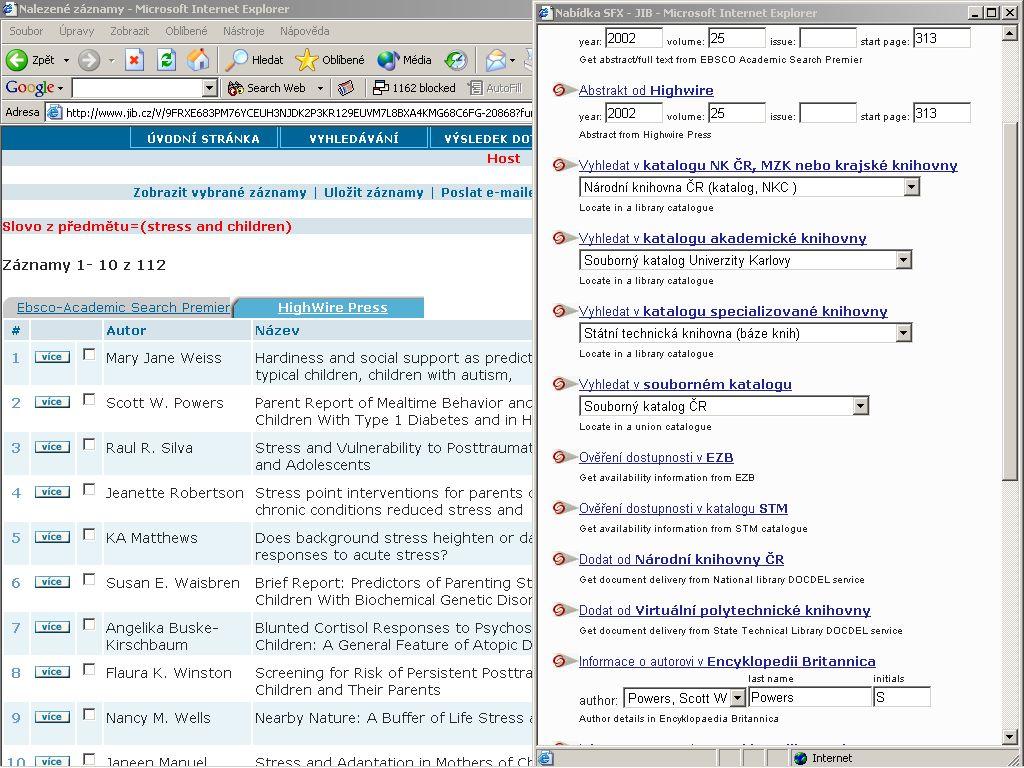Click the 1162 blocked popup blocker icon
This screenshot has width=1024, height=768.
pyautogui.click(x=414, y=88)
